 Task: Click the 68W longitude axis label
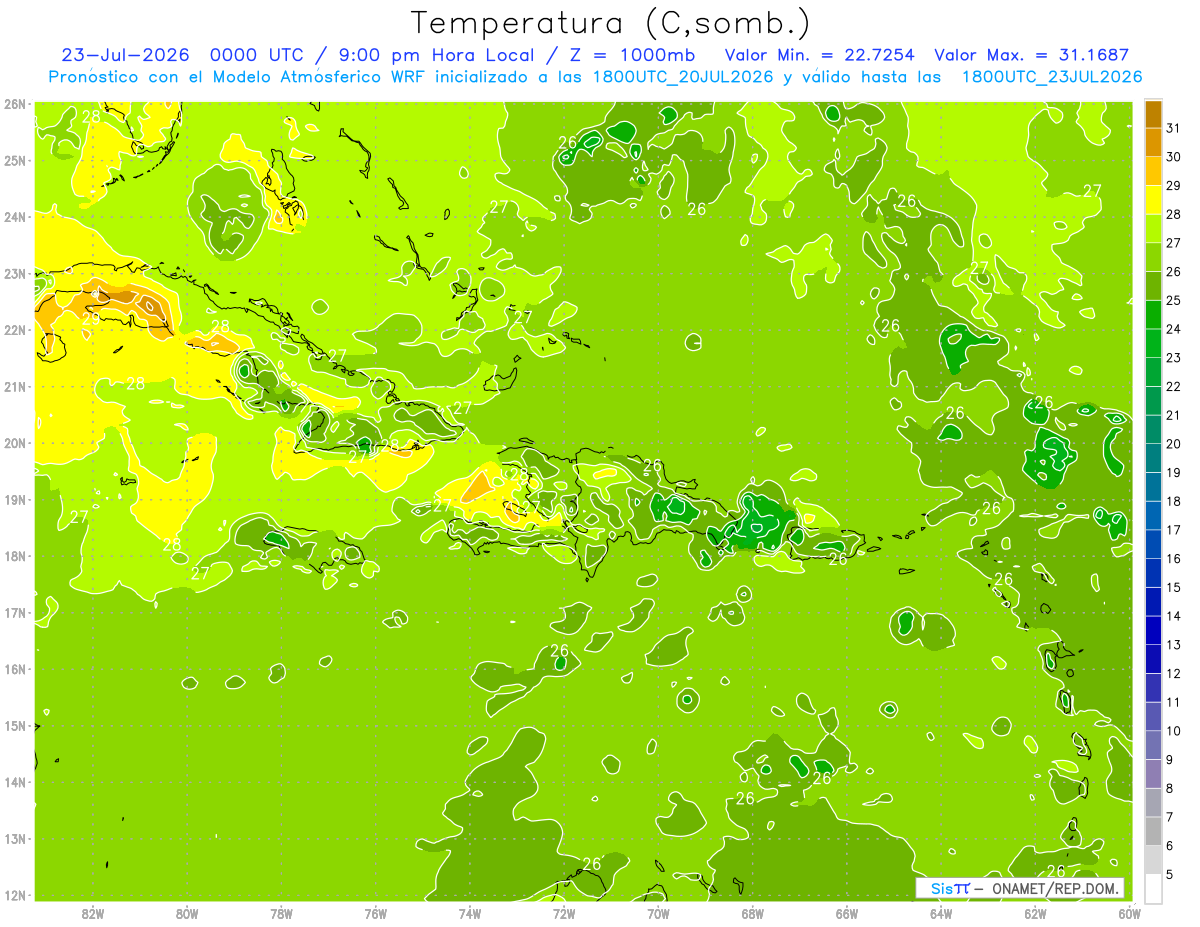click(752, 913)
